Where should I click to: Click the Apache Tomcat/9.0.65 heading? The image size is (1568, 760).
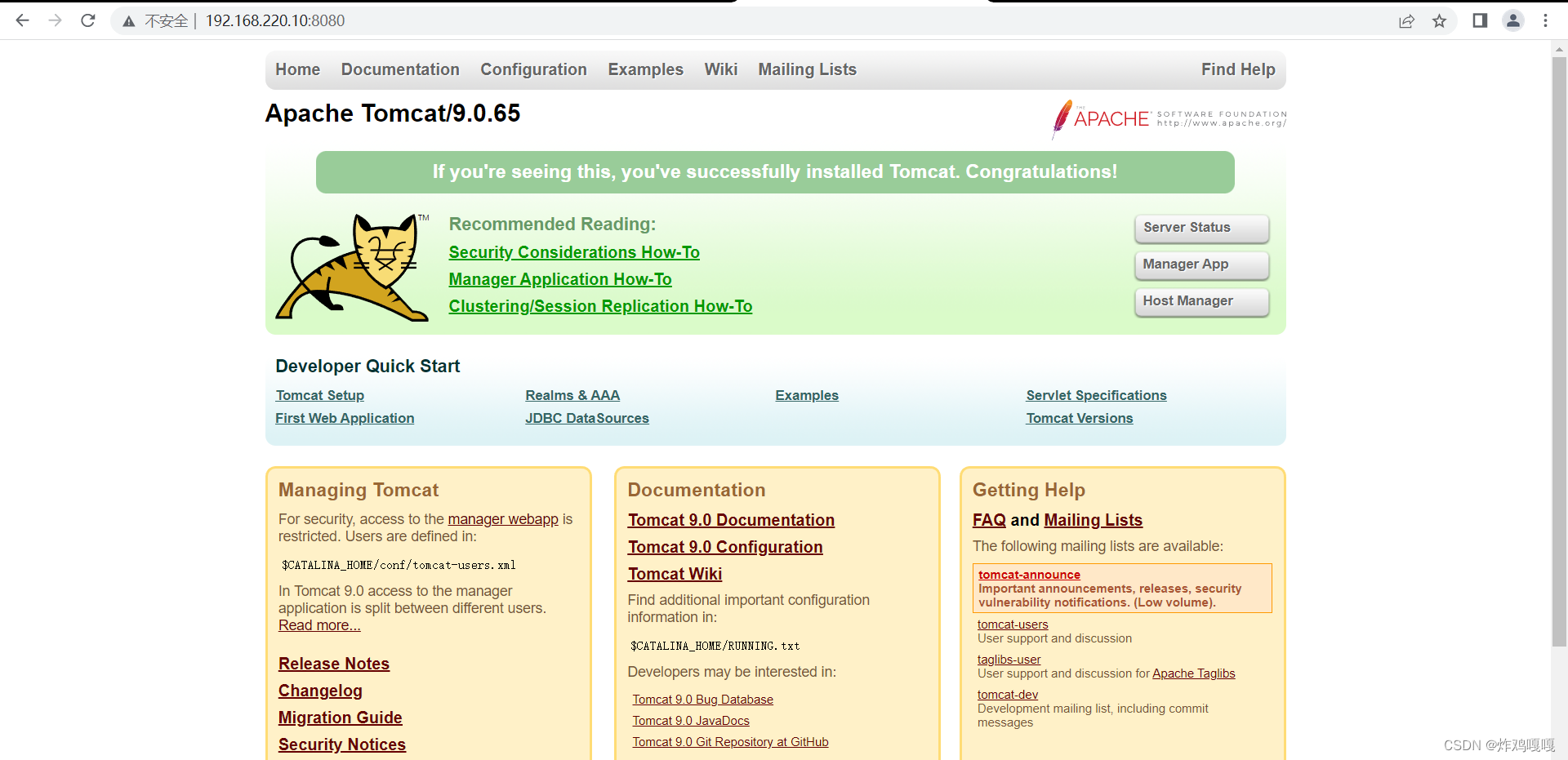[393, 113]
